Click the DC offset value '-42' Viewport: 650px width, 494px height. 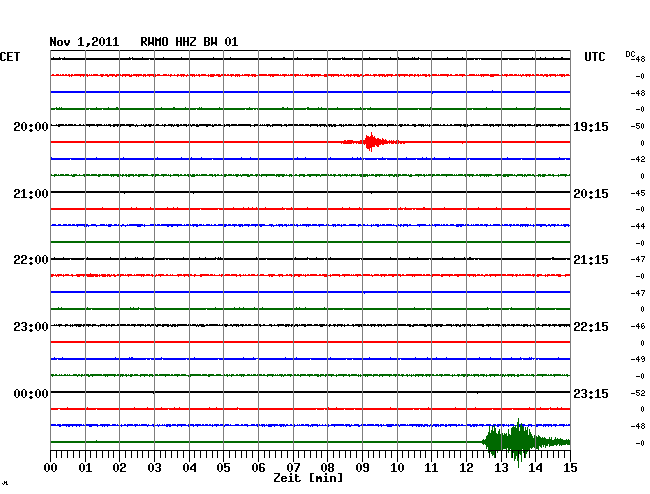click(x=638, y=159)
